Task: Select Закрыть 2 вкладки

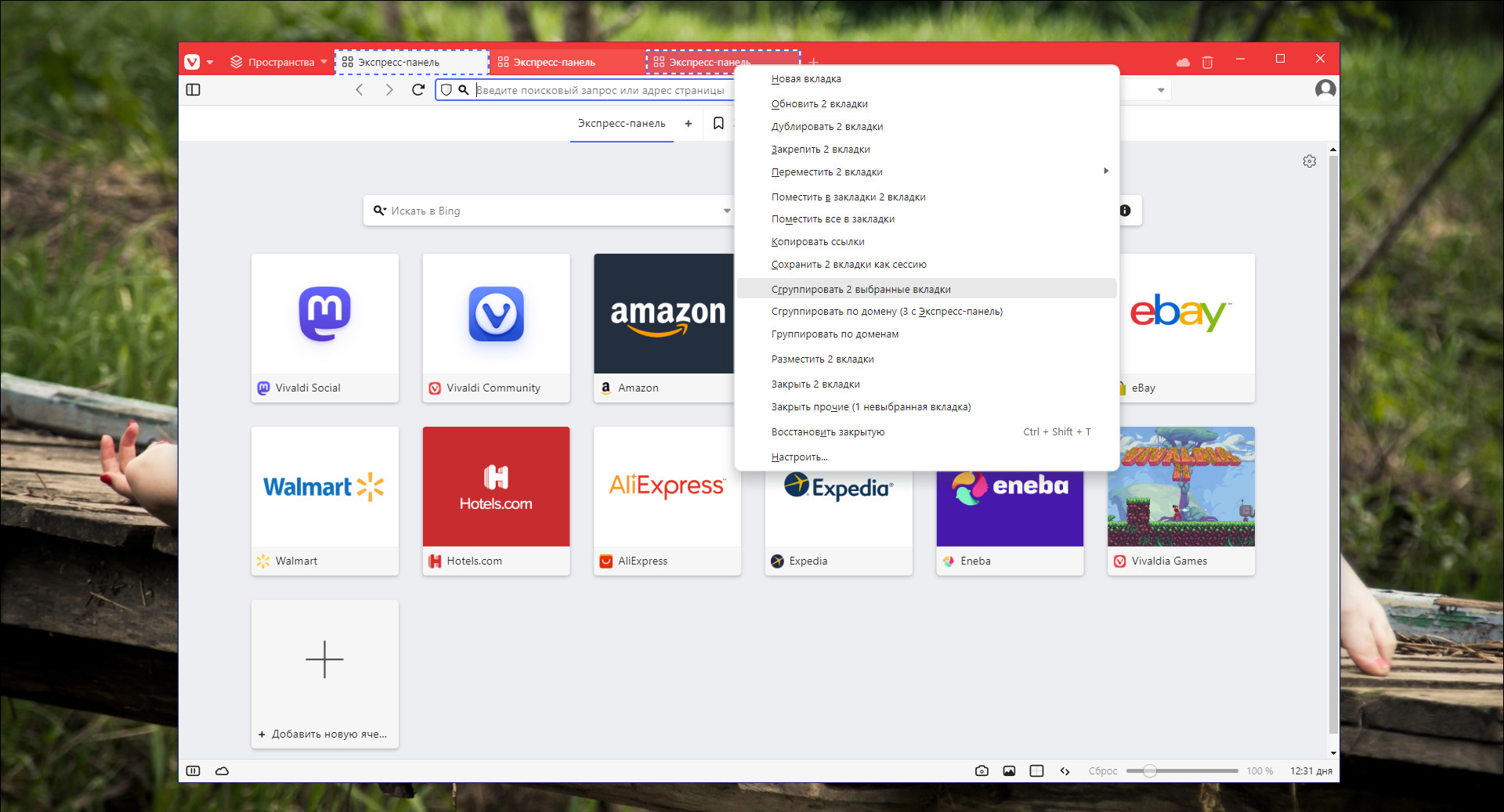Action: click(x=927, y=384)
